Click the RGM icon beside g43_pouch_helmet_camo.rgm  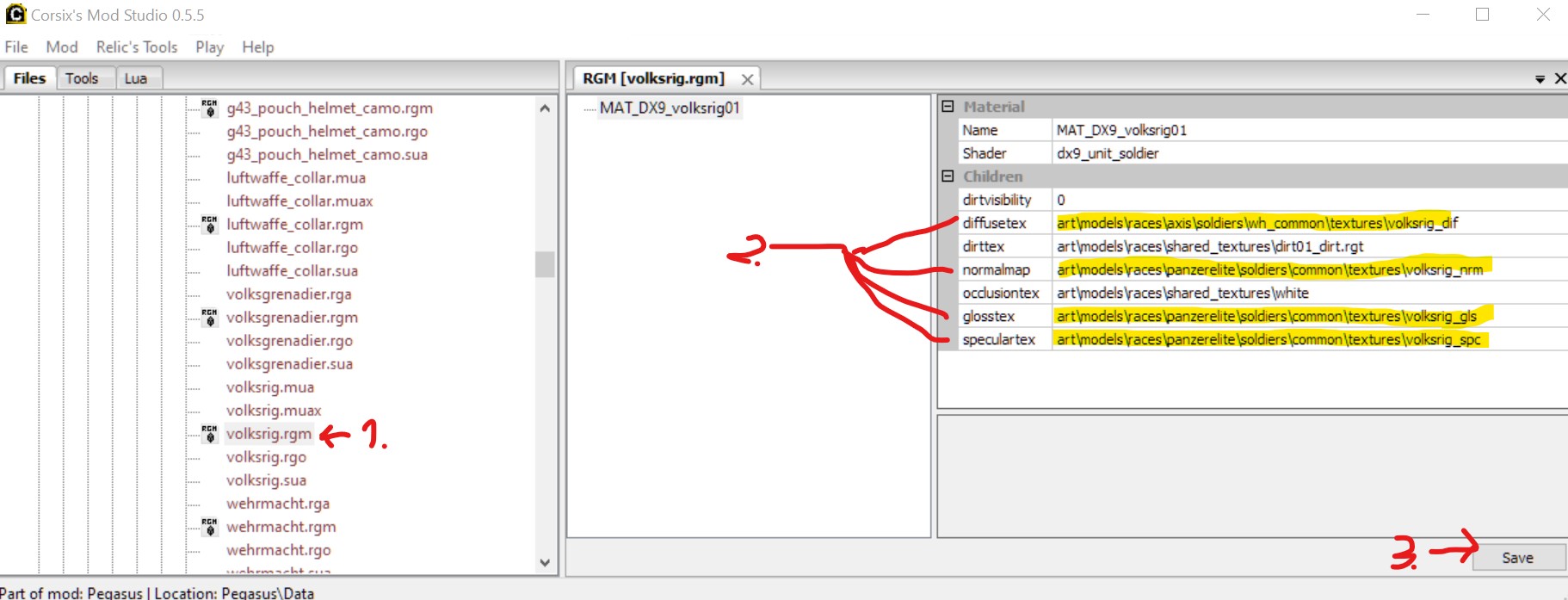[209, 108]
